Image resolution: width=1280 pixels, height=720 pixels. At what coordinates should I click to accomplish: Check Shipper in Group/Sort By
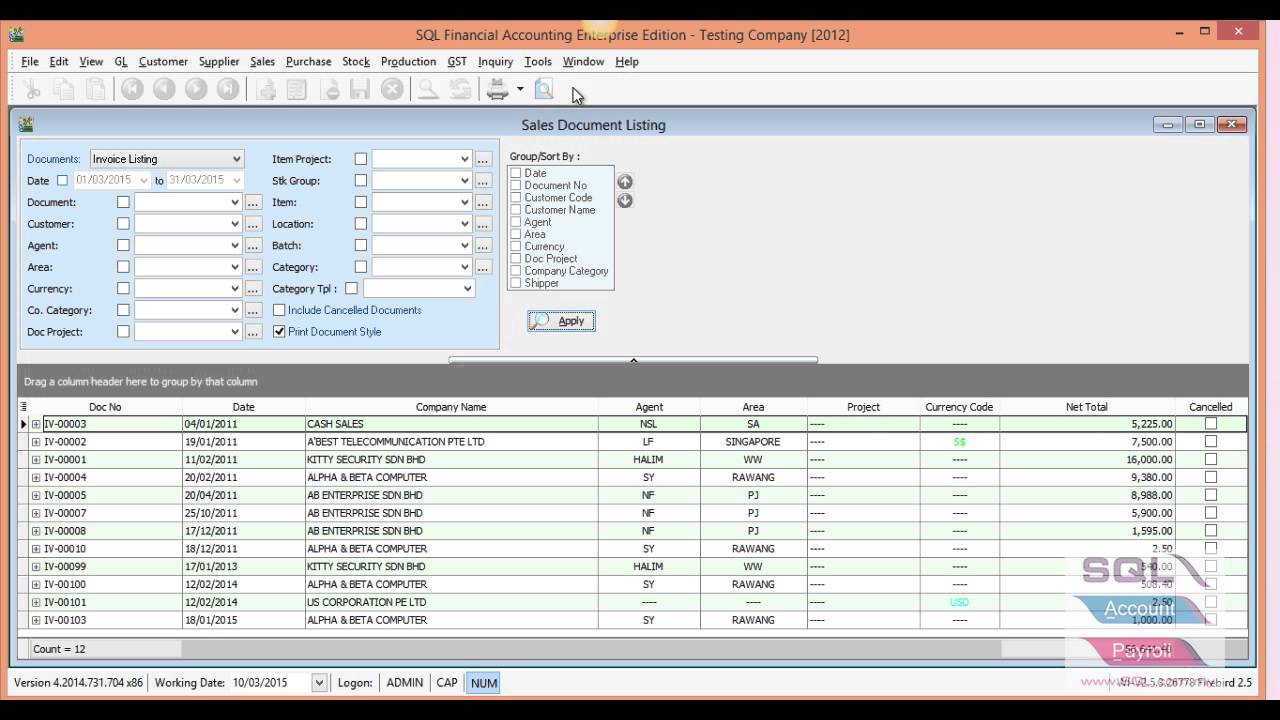[x=516, y=283]
